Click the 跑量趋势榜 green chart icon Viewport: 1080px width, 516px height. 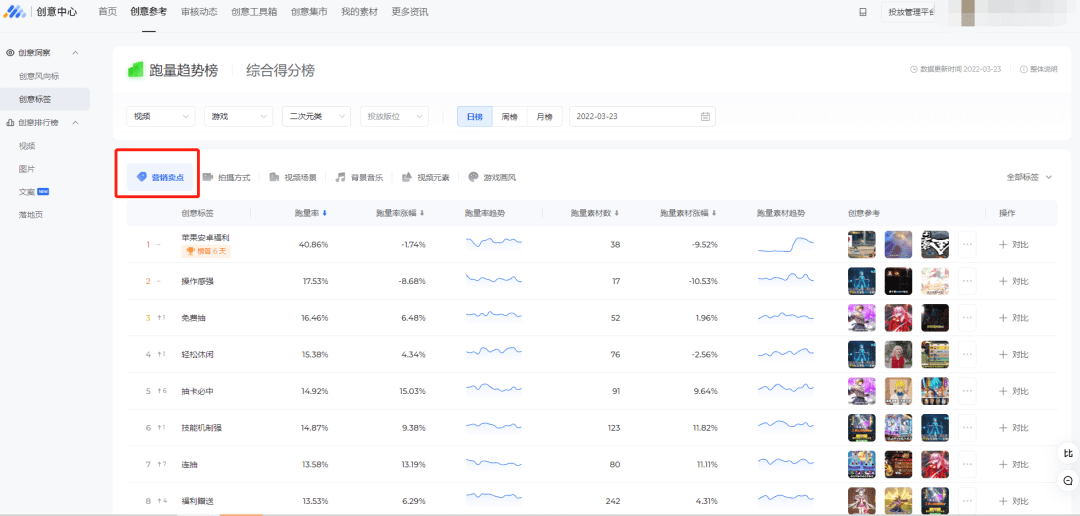pyautogui.click(x=135, y=70)
